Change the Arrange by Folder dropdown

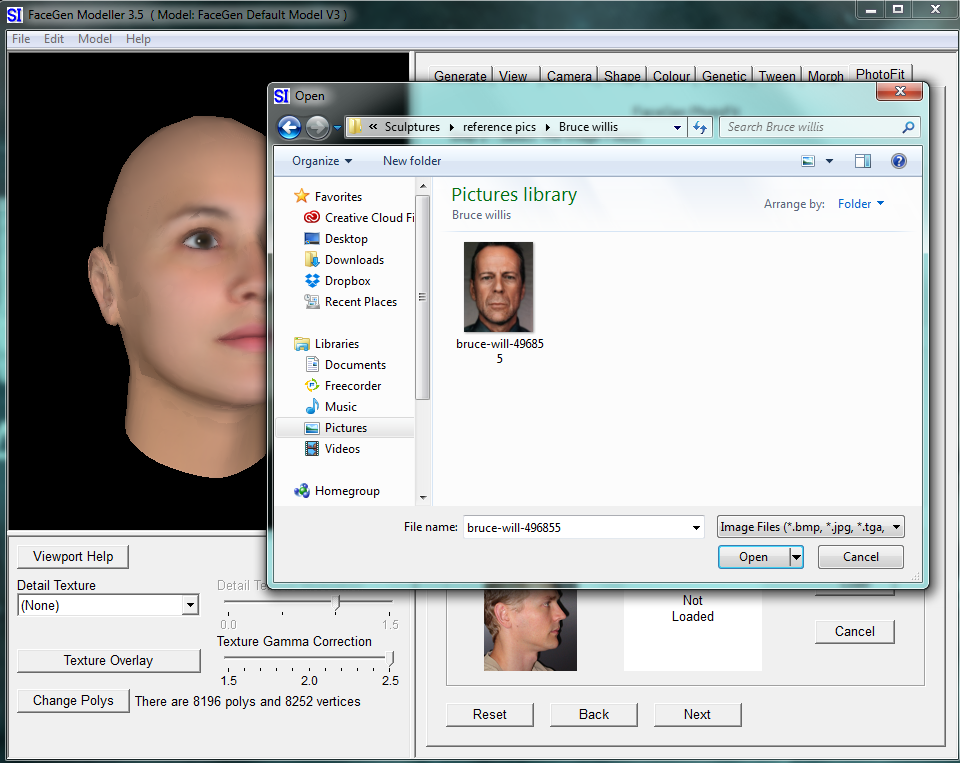point(860,203)
